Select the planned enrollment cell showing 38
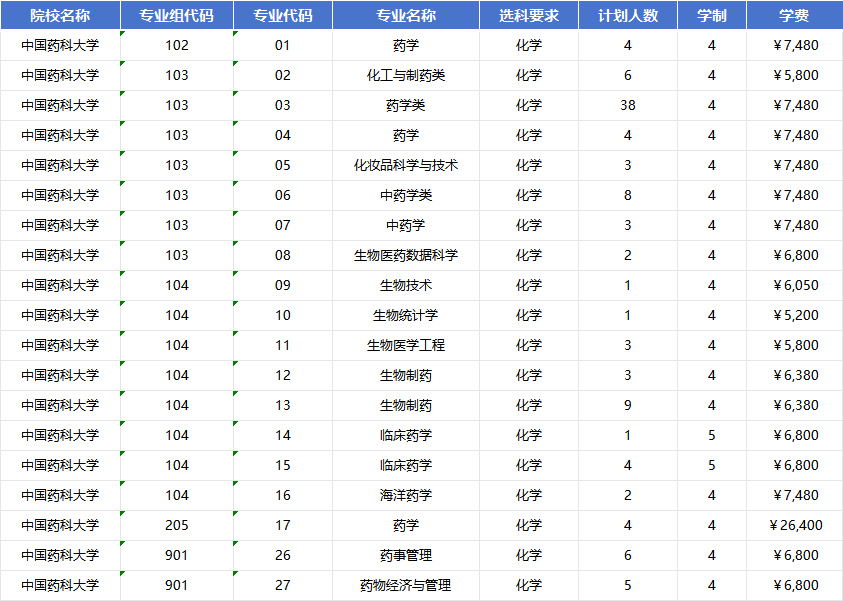Image resolution: width=843 pixels, height=601 pixels. [x=628, y=105]
